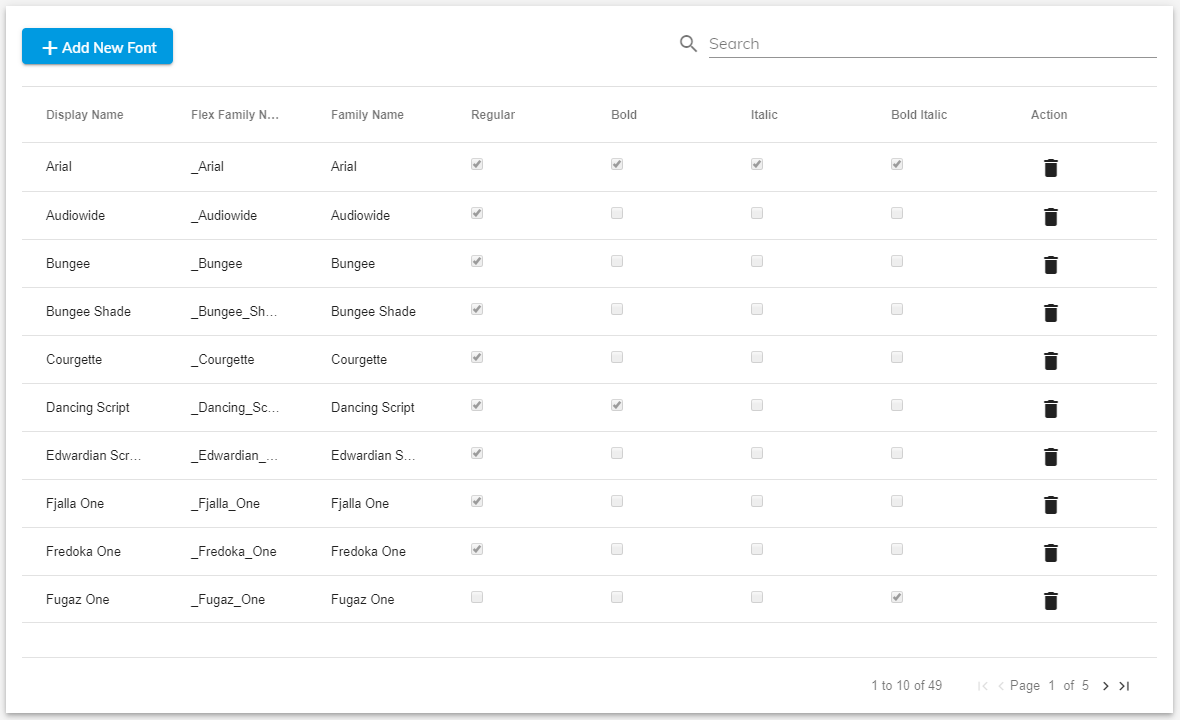
Task: Select the _Fugaz_One cell
Action: pos(228,600)
